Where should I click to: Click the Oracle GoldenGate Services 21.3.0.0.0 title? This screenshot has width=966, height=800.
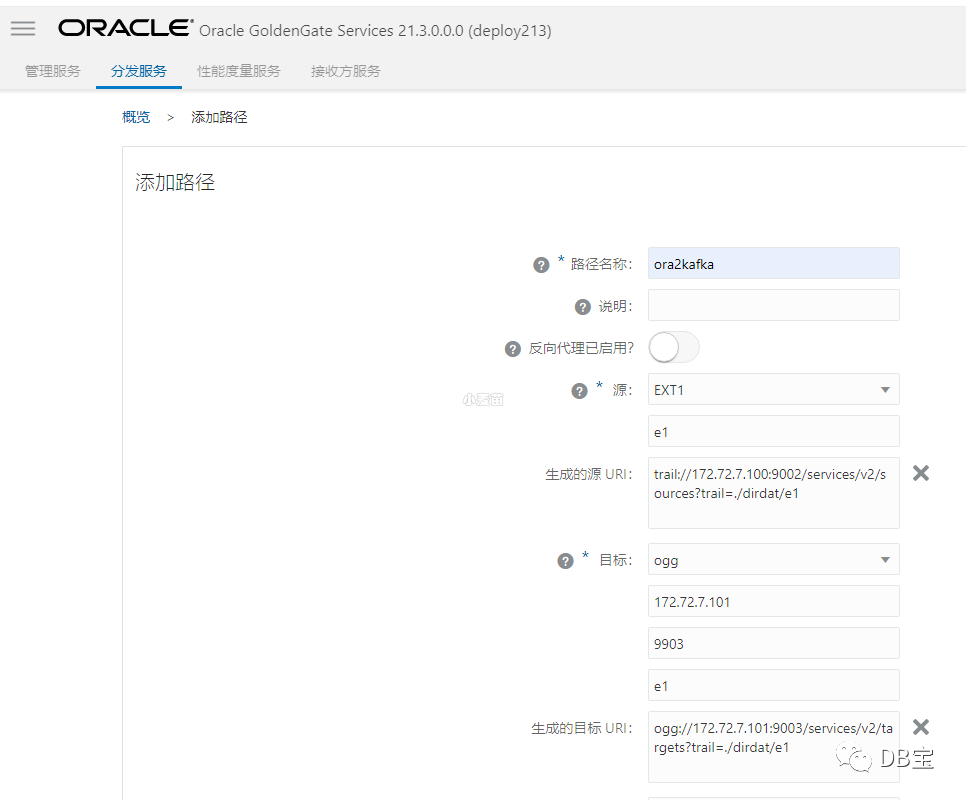375,31
